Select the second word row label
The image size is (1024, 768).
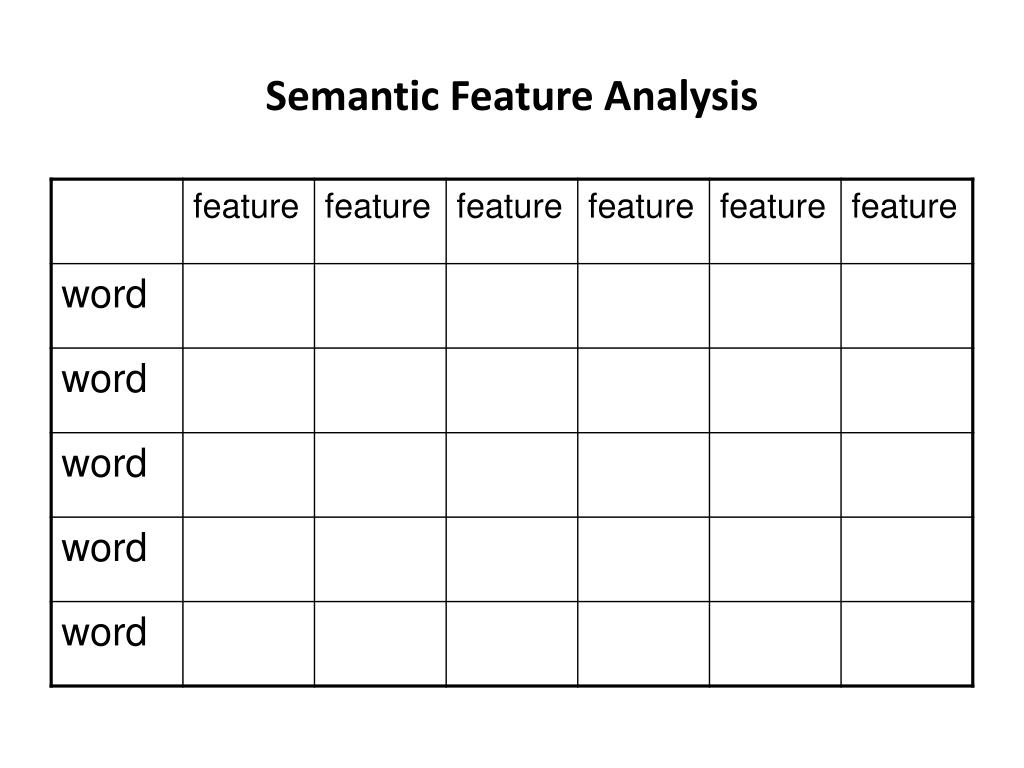(105, 379)
